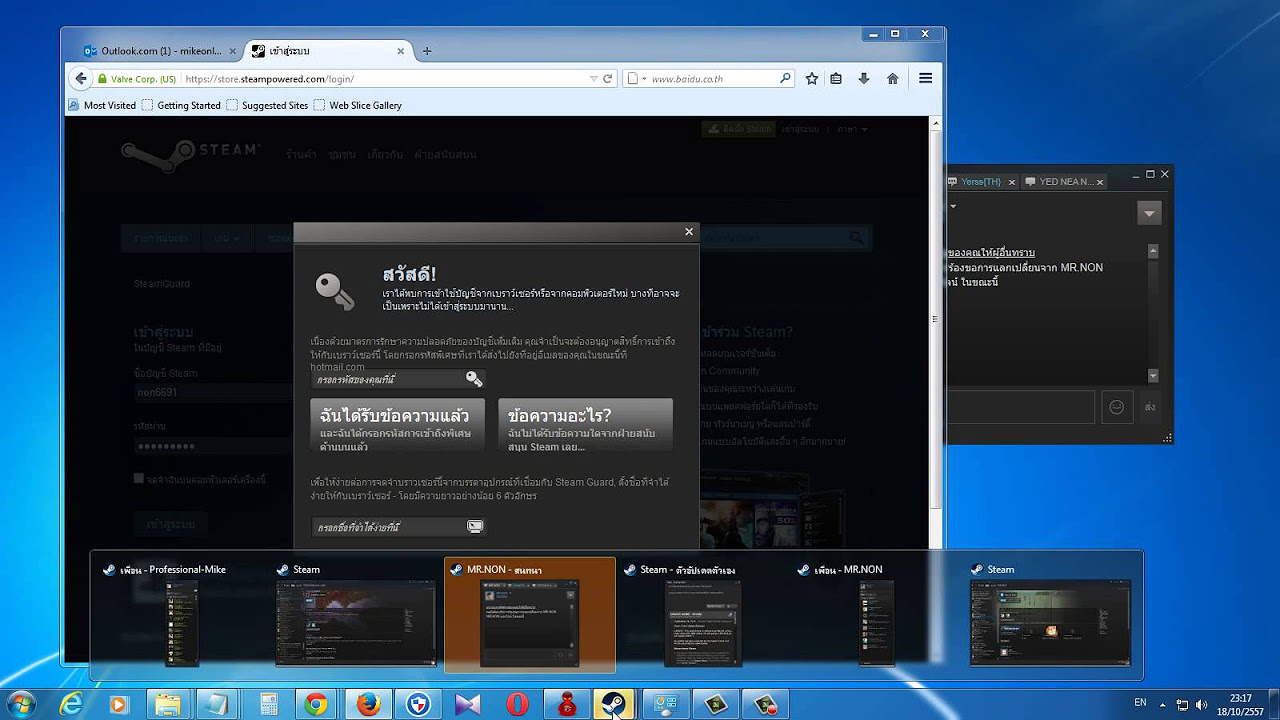Screen dimensions: 1280x720
Task: Click the Install Steam button at page top
Action: [739, 129]
